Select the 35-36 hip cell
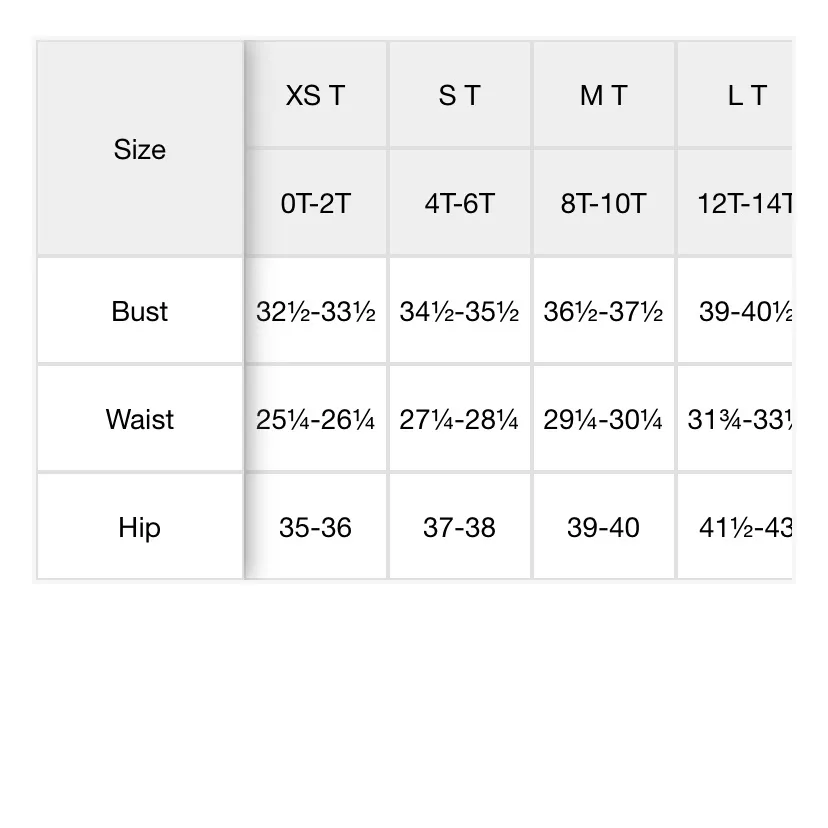 (x=316, y=527)
